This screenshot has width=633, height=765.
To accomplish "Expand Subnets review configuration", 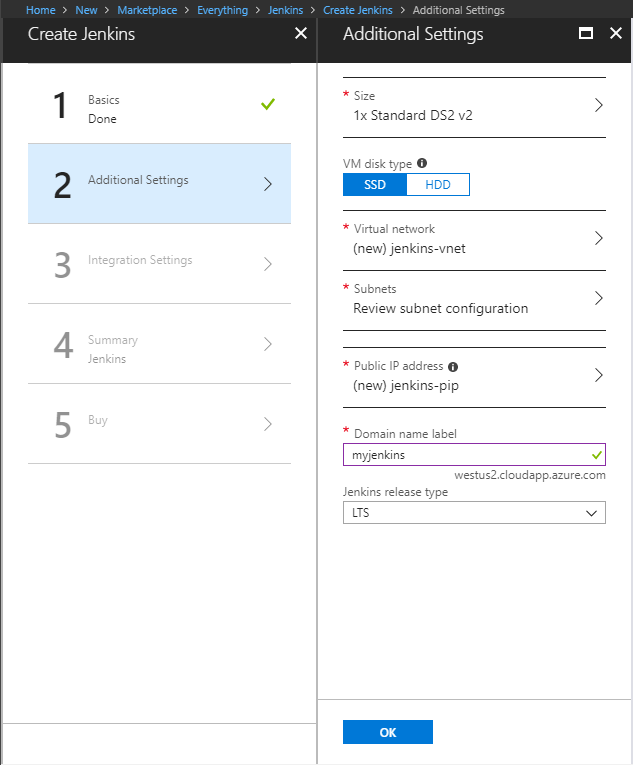I will coord(474,301).
